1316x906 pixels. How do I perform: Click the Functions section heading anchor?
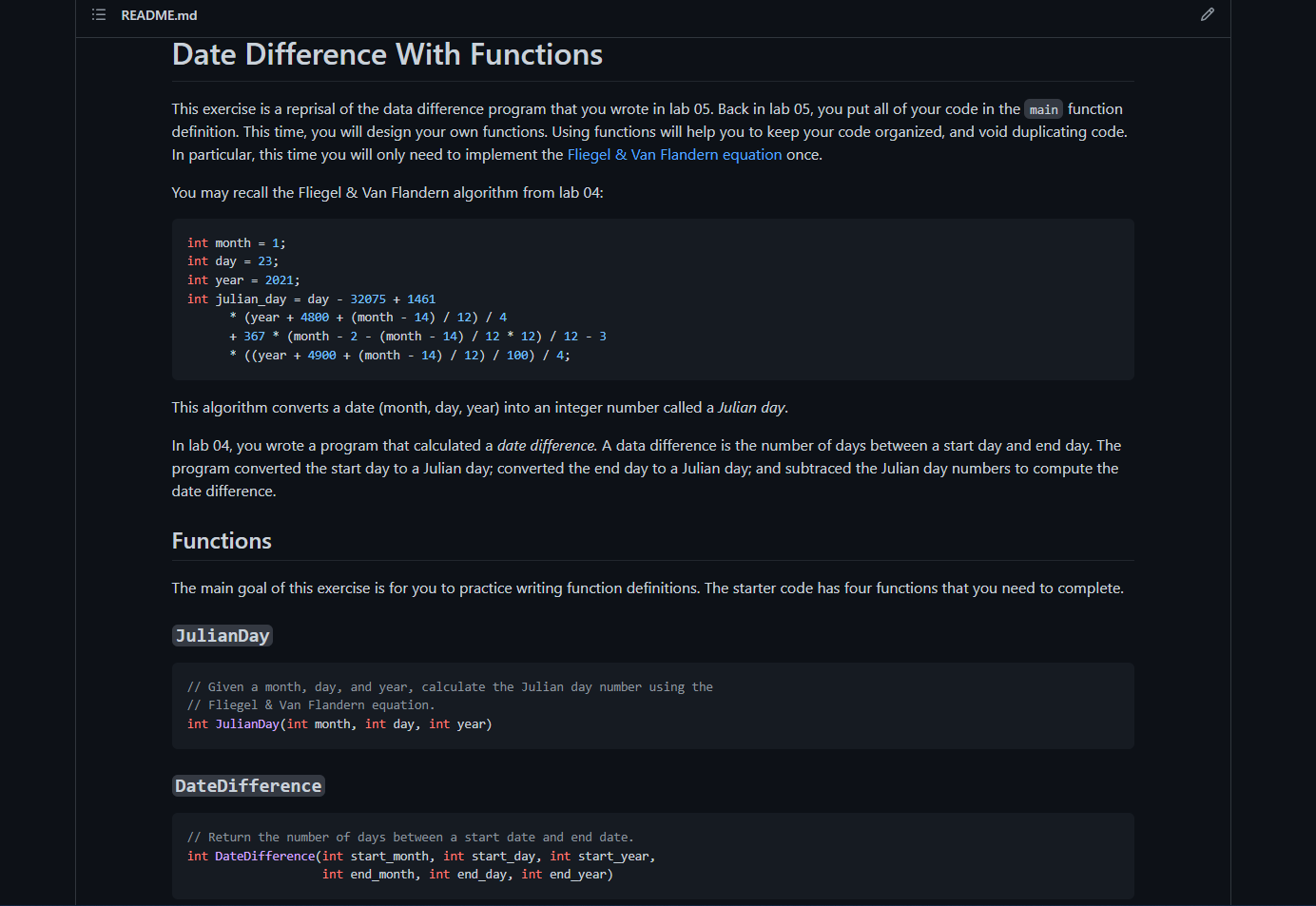[x=222, y=540]
